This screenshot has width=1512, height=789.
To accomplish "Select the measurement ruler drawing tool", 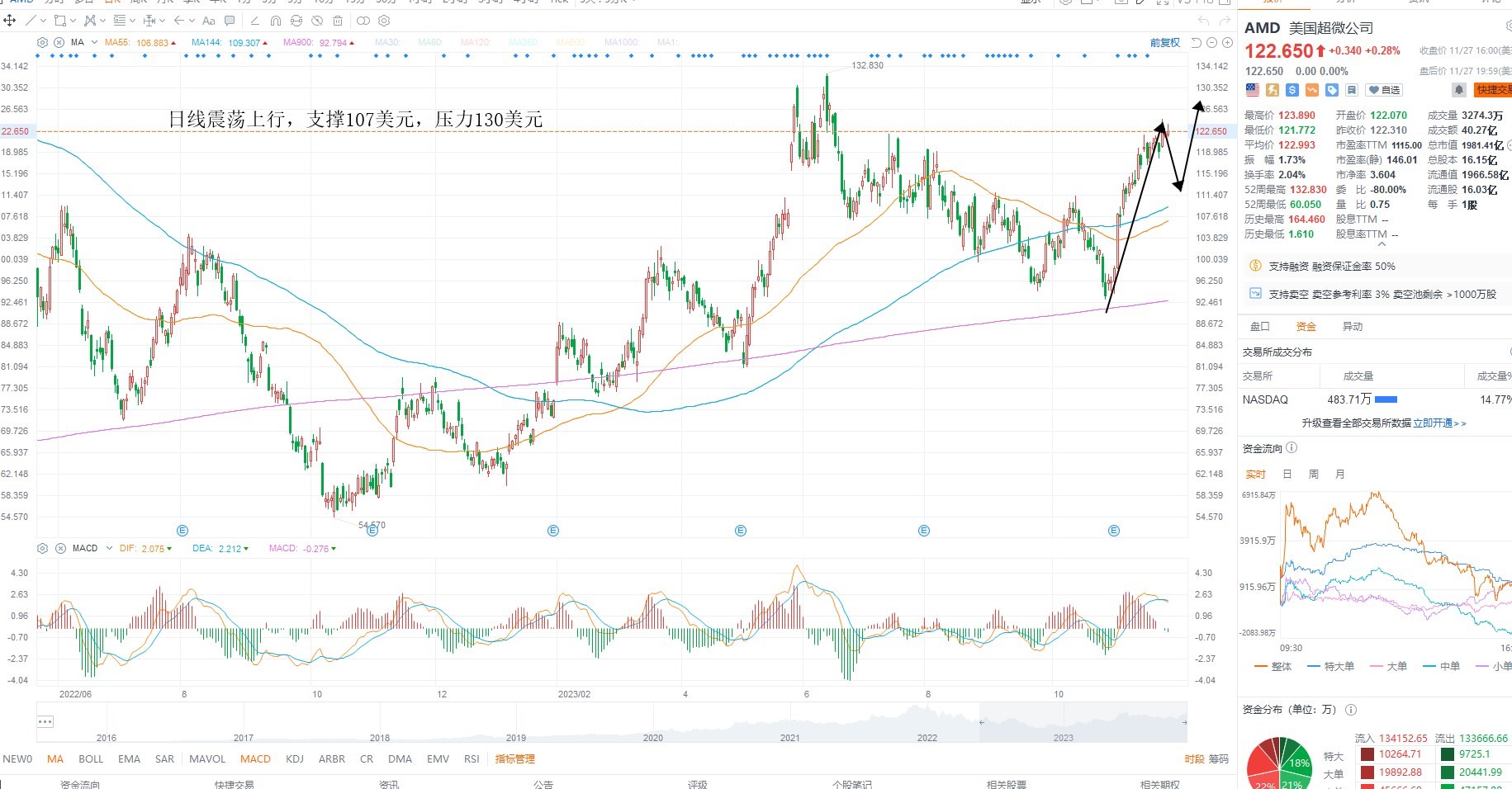I will [x=149, y=21].
